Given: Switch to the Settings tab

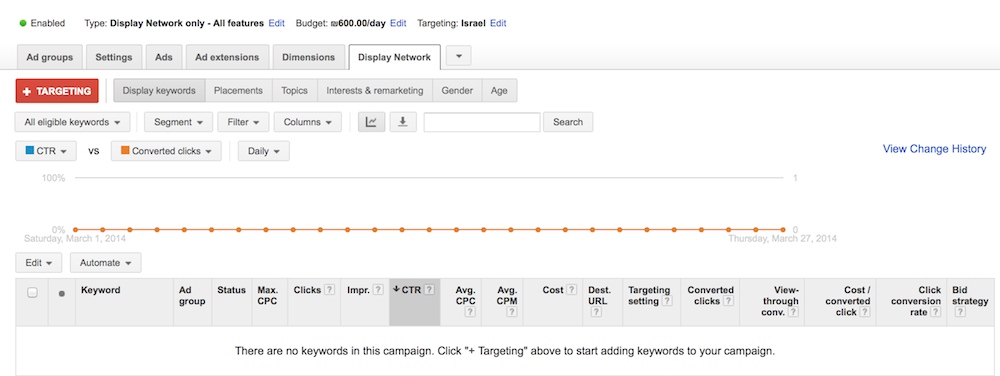Looking at the screenshot, I should [x=114, y=57].
